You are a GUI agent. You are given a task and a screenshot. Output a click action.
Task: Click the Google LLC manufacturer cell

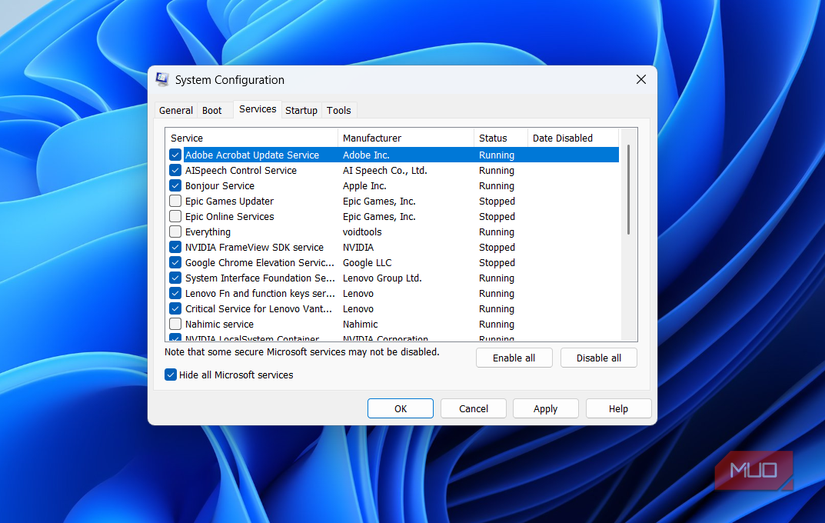point(367,262)
